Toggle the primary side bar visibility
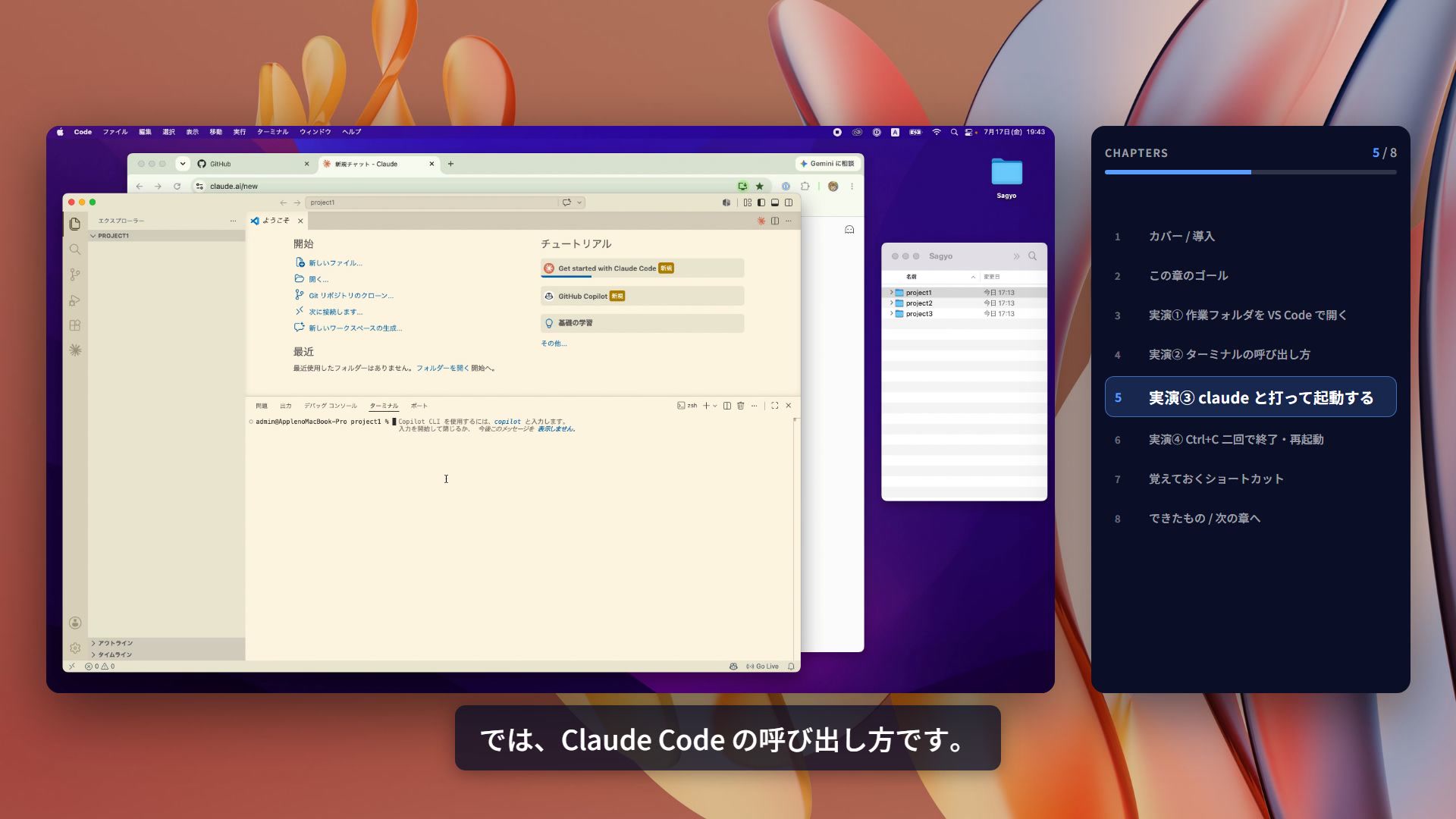Image resolution: width=1456 pixels, height=819 pixels. [x=761, y=202]
